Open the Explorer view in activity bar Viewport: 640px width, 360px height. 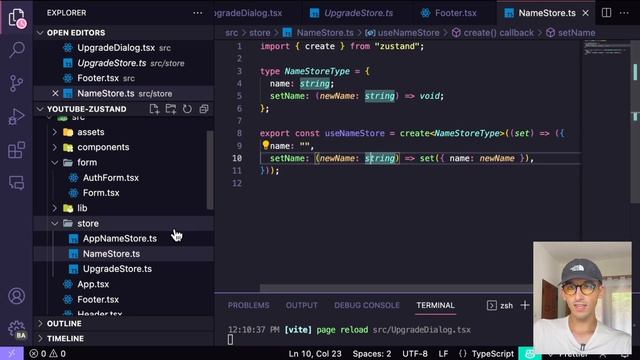(17, 17)
